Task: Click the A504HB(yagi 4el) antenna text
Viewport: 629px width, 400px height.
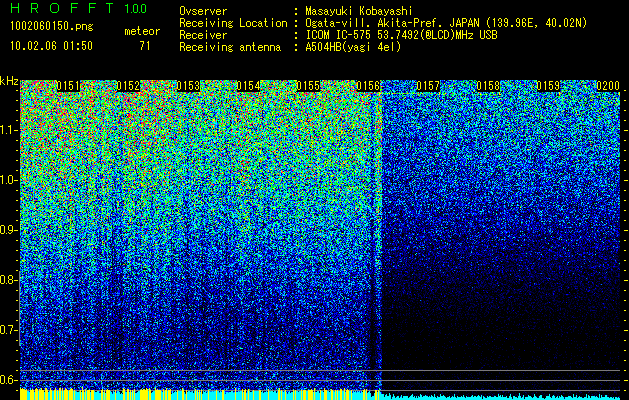Action: [353, 47]
